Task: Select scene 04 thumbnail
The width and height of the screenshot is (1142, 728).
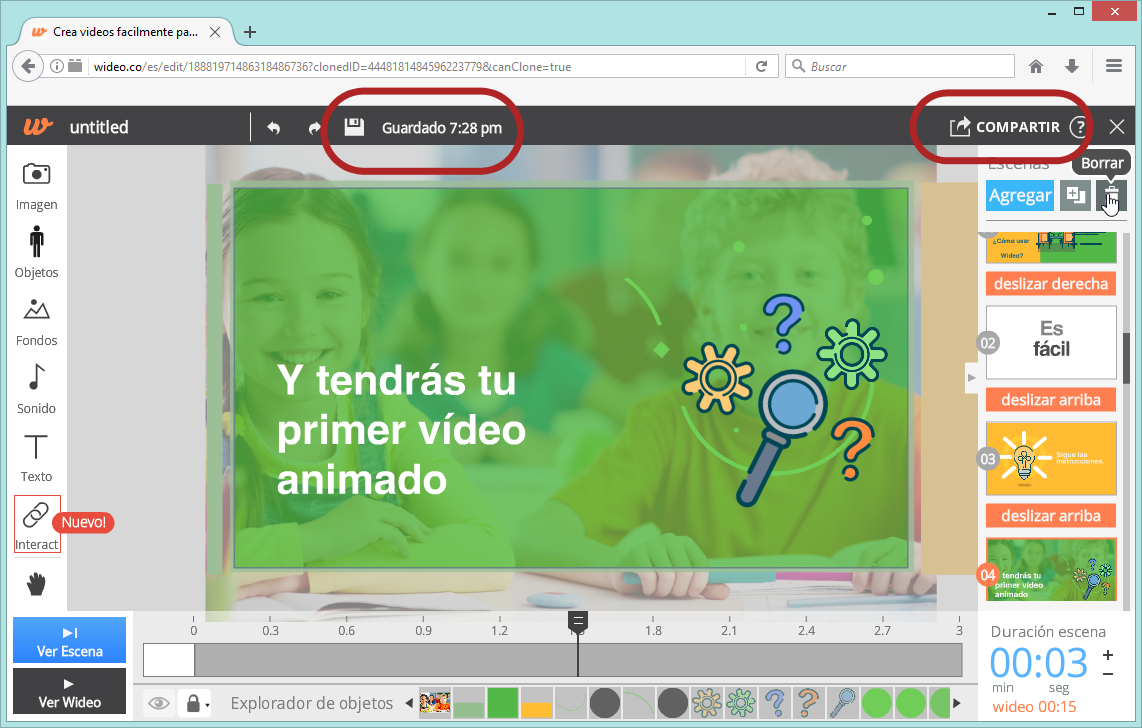Action: (x=1051, y=569)
